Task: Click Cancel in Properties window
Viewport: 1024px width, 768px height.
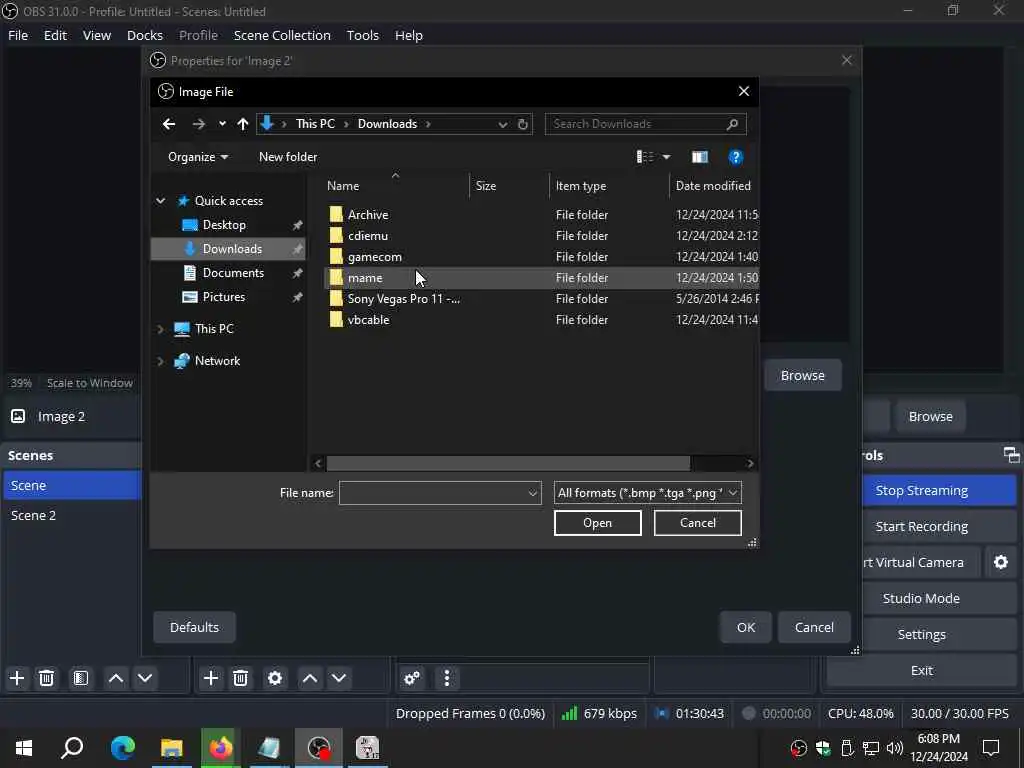Action: (x=814, y=627)
